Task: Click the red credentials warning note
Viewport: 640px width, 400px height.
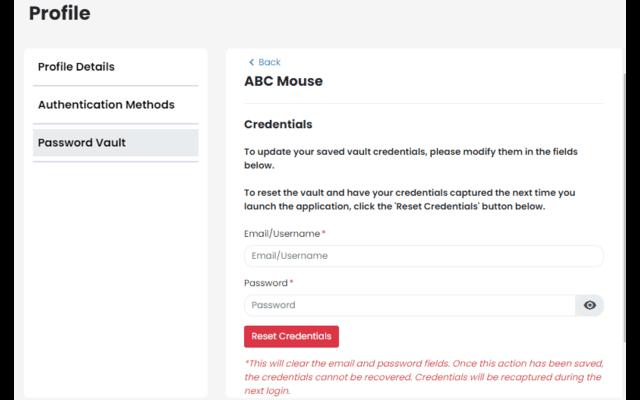Action: point(422,377)
